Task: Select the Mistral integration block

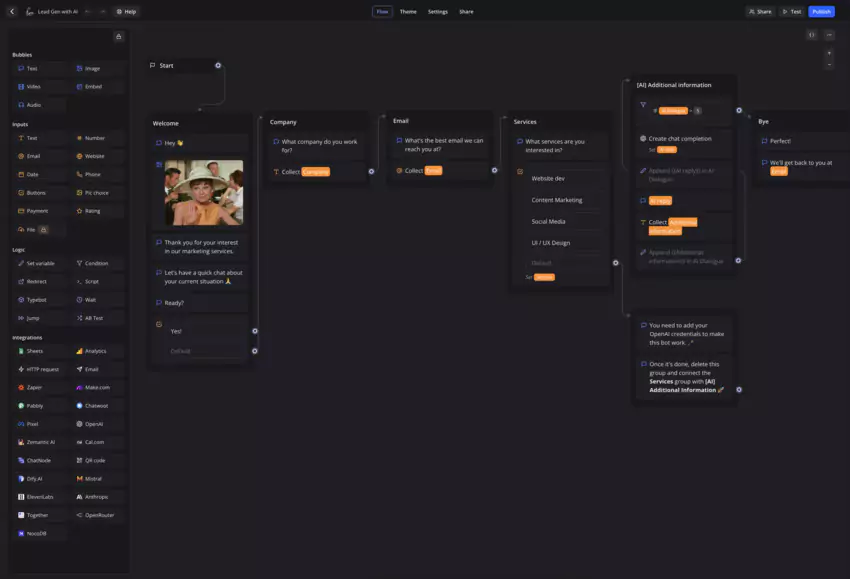Action: click(x=92, y=478)
